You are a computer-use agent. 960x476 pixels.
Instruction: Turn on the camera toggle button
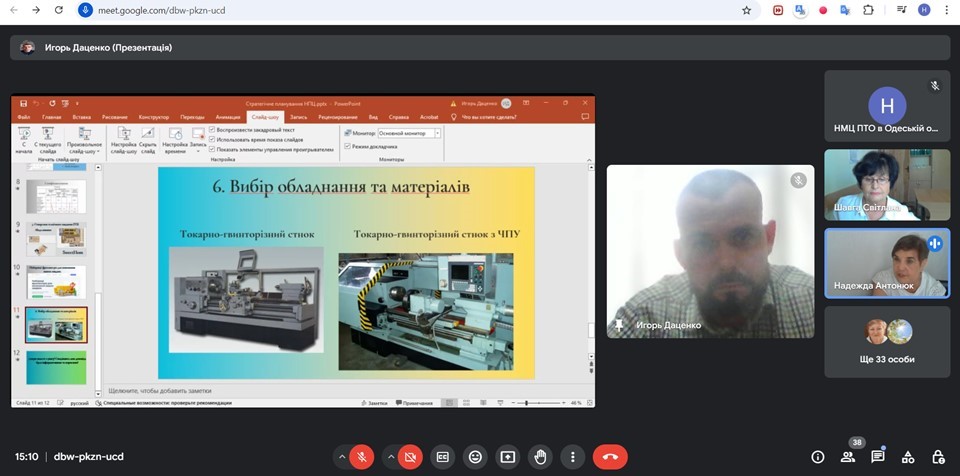pyautogui.click(x=409, y=457)
